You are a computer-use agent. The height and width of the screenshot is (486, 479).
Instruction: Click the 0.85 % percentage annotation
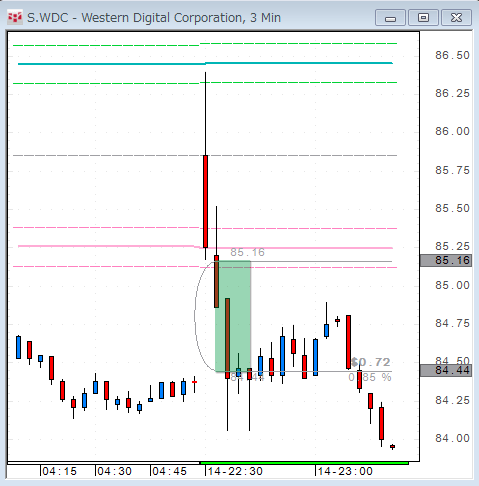tap(370, 377)
